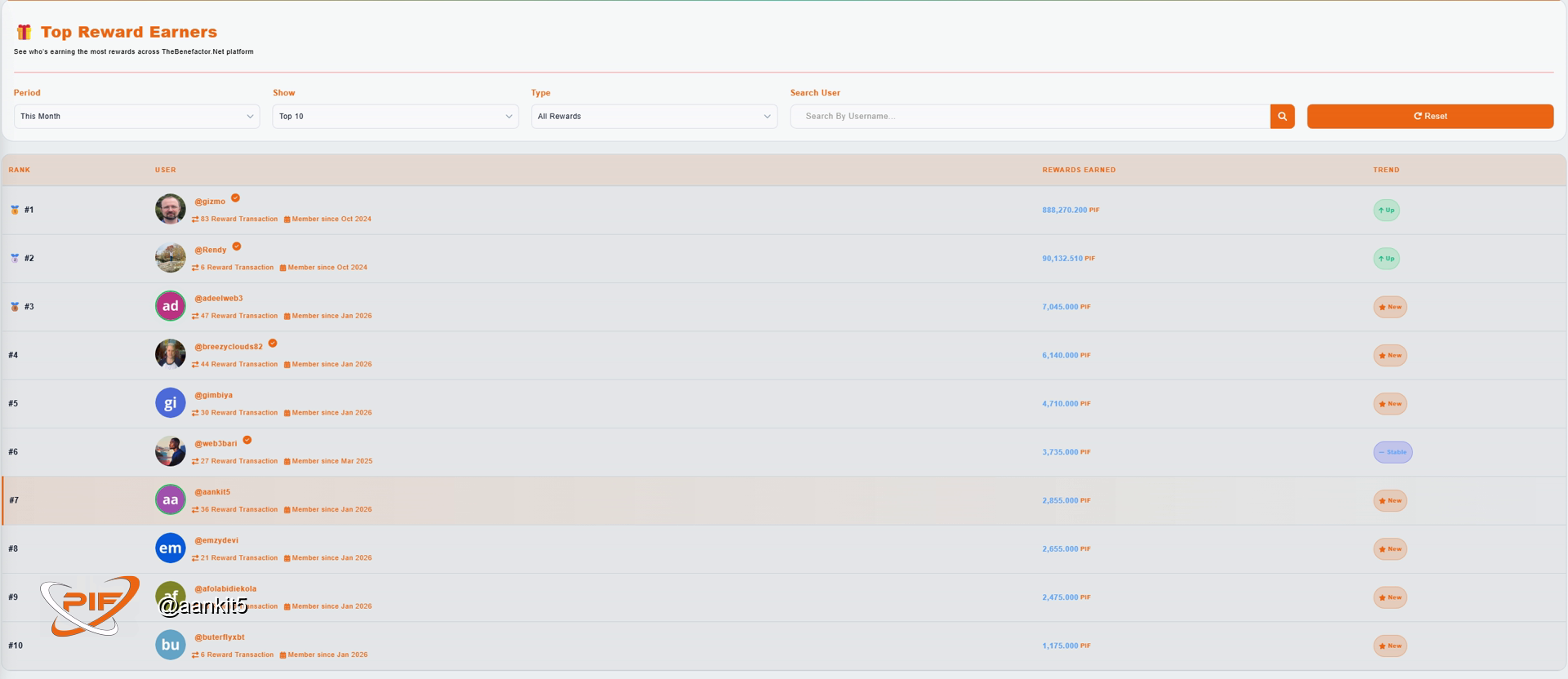The height and width of the screenshot is (679, 1568).
Task: Click the New trend badge for @gimbiya
Action: pyautogui.click(x=1390, y=404)
